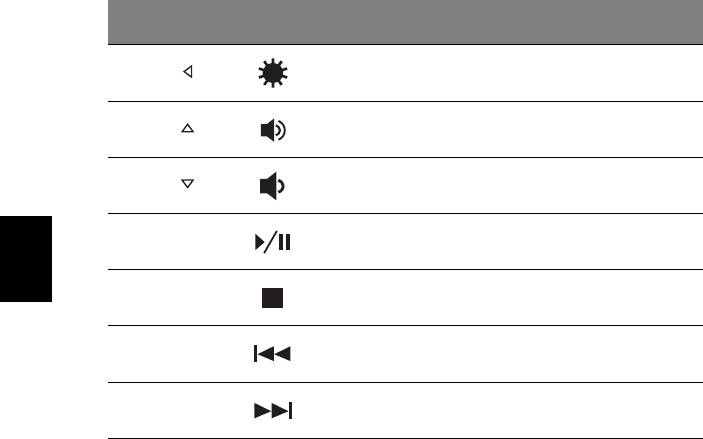Image resolution: width=703 pixels, height=439 pixels.
Task: Click the up-pointing triangle arrow
Action: click(x=187, y=129)
